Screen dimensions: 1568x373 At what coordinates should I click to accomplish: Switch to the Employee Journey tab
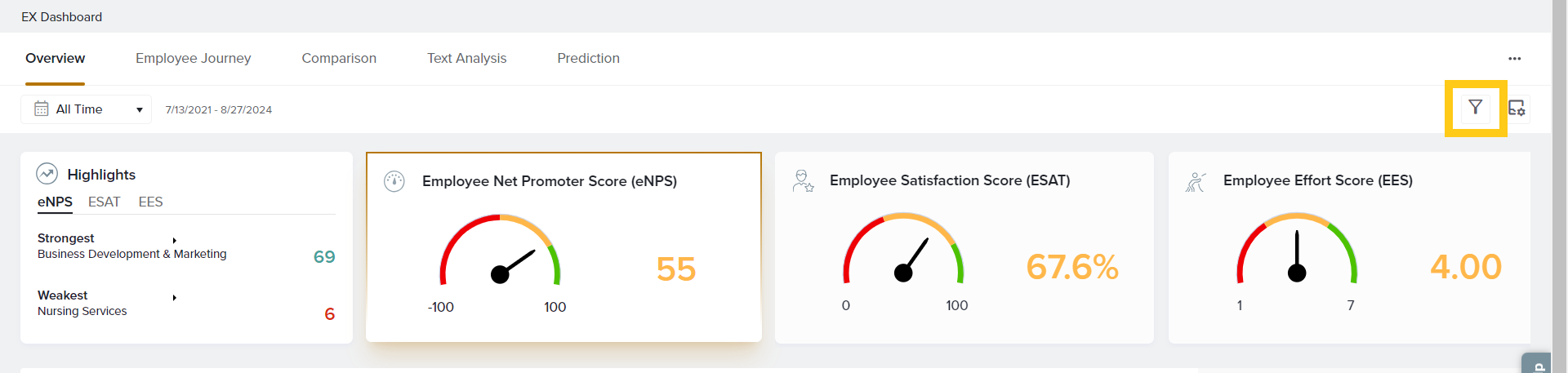193,59
